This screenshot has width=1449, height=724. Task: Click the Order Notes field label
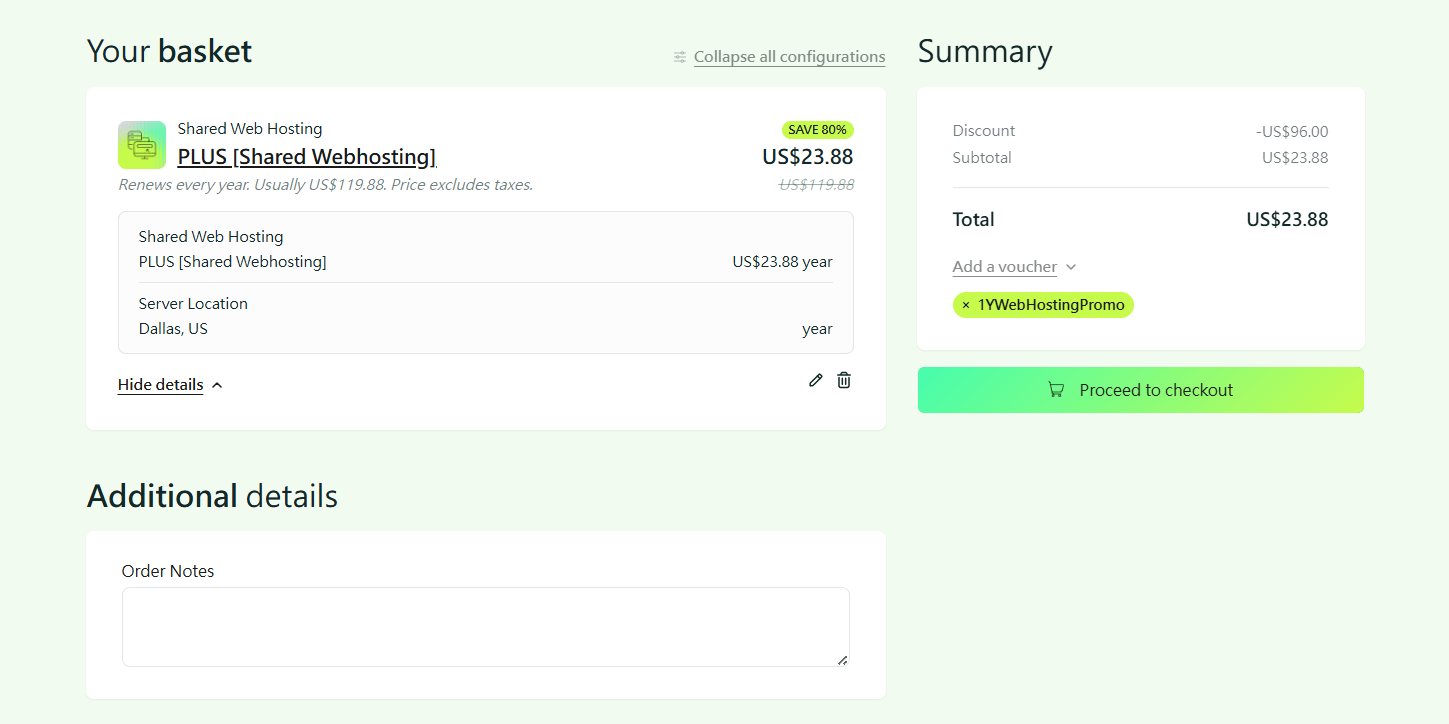168,571
